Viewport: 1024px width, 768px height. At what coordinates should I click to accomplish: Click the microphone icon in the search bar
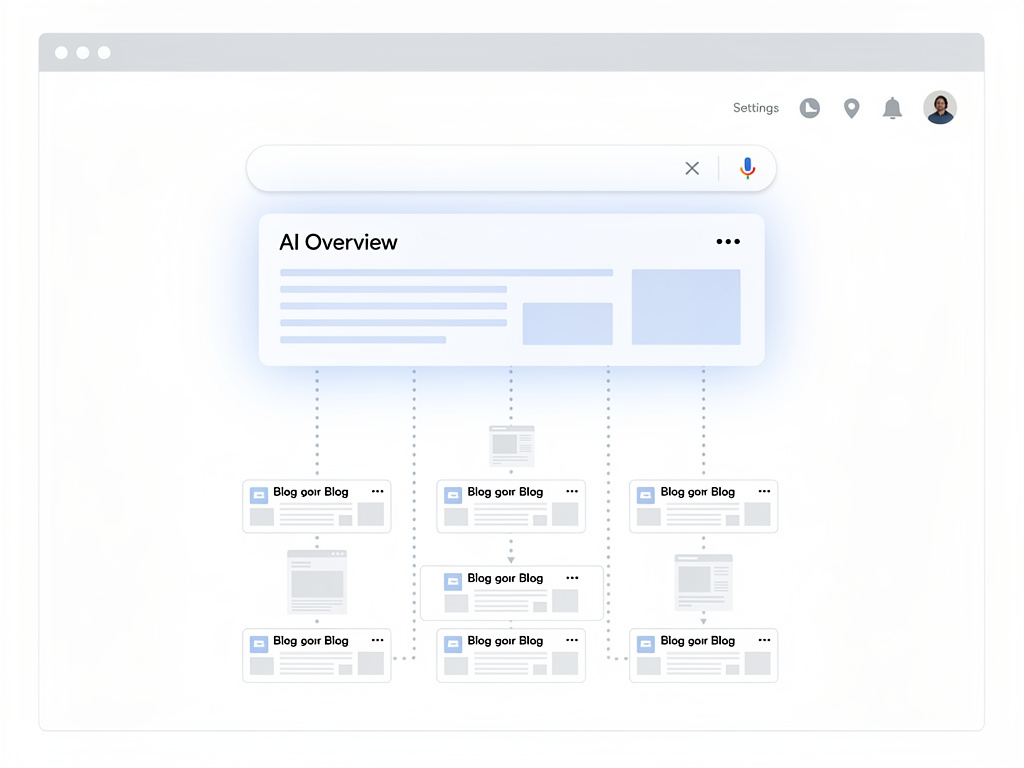747,168
